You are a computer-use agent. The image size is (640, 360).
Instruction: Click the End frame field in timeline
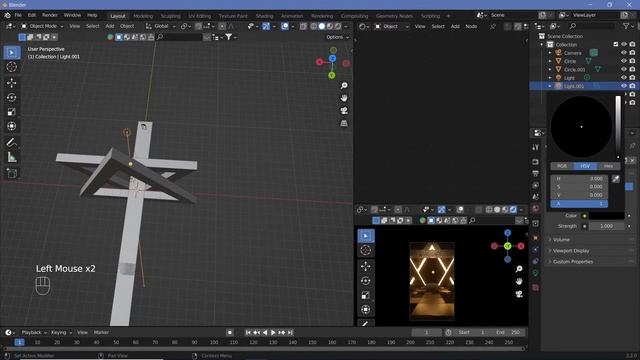pyautogui.click(x=508, y=332)
